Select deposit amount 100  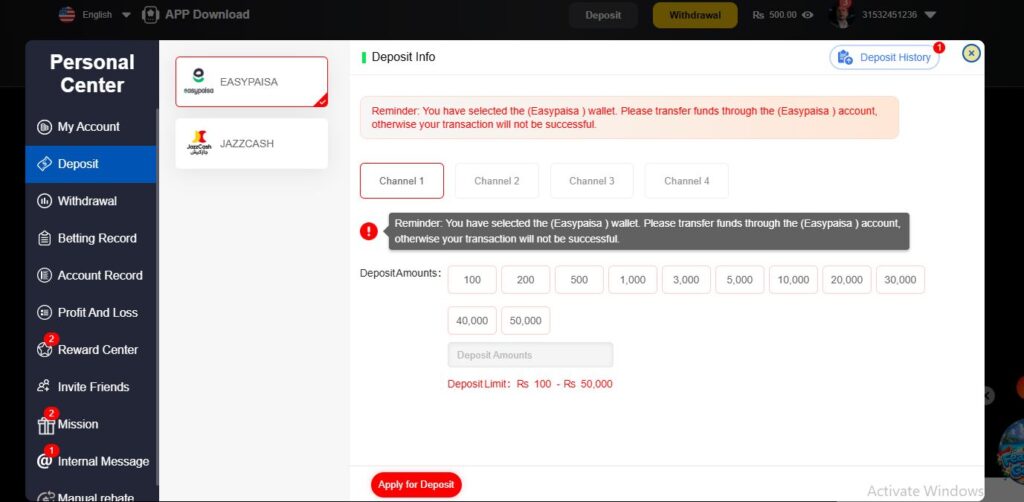coord(472,279)
